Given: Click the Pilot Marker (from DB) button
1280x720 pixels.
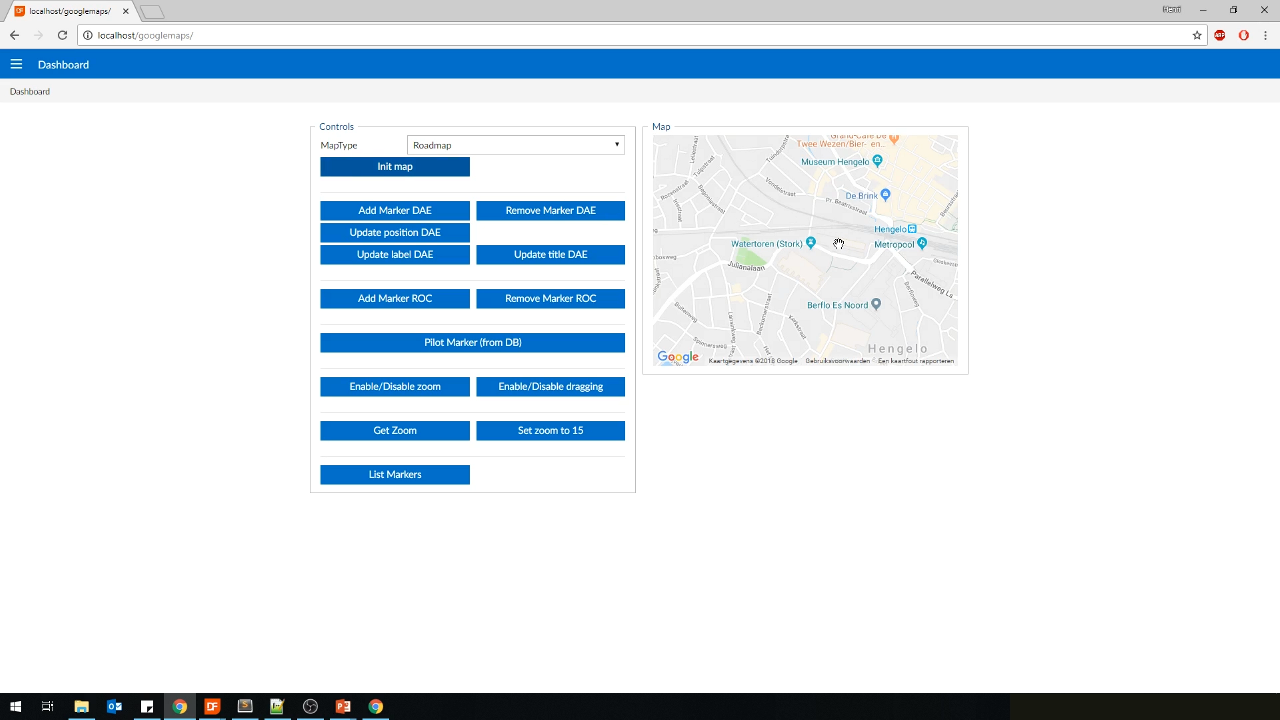Looking at the screenshot, I should point(472,343).
